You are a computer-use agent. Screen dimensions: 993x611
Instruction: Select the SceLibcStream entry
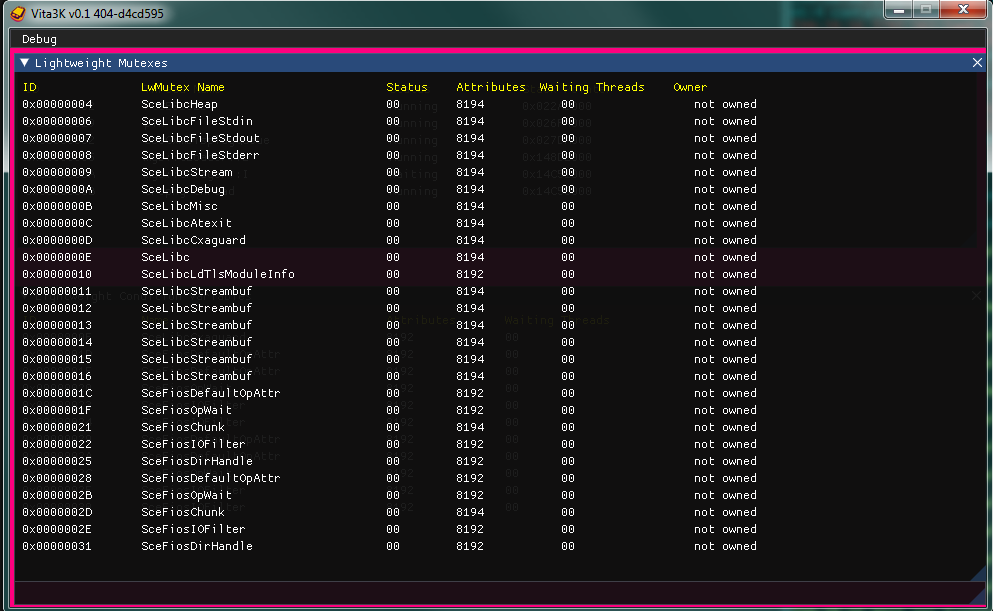point(186,173)
